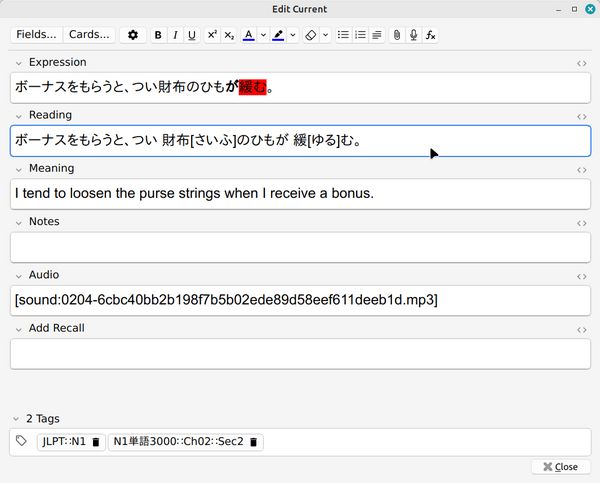Open the text color dropdown arrow
Image resolution: width=600 pixels, height=483 pixels.
tap(263, 35)
